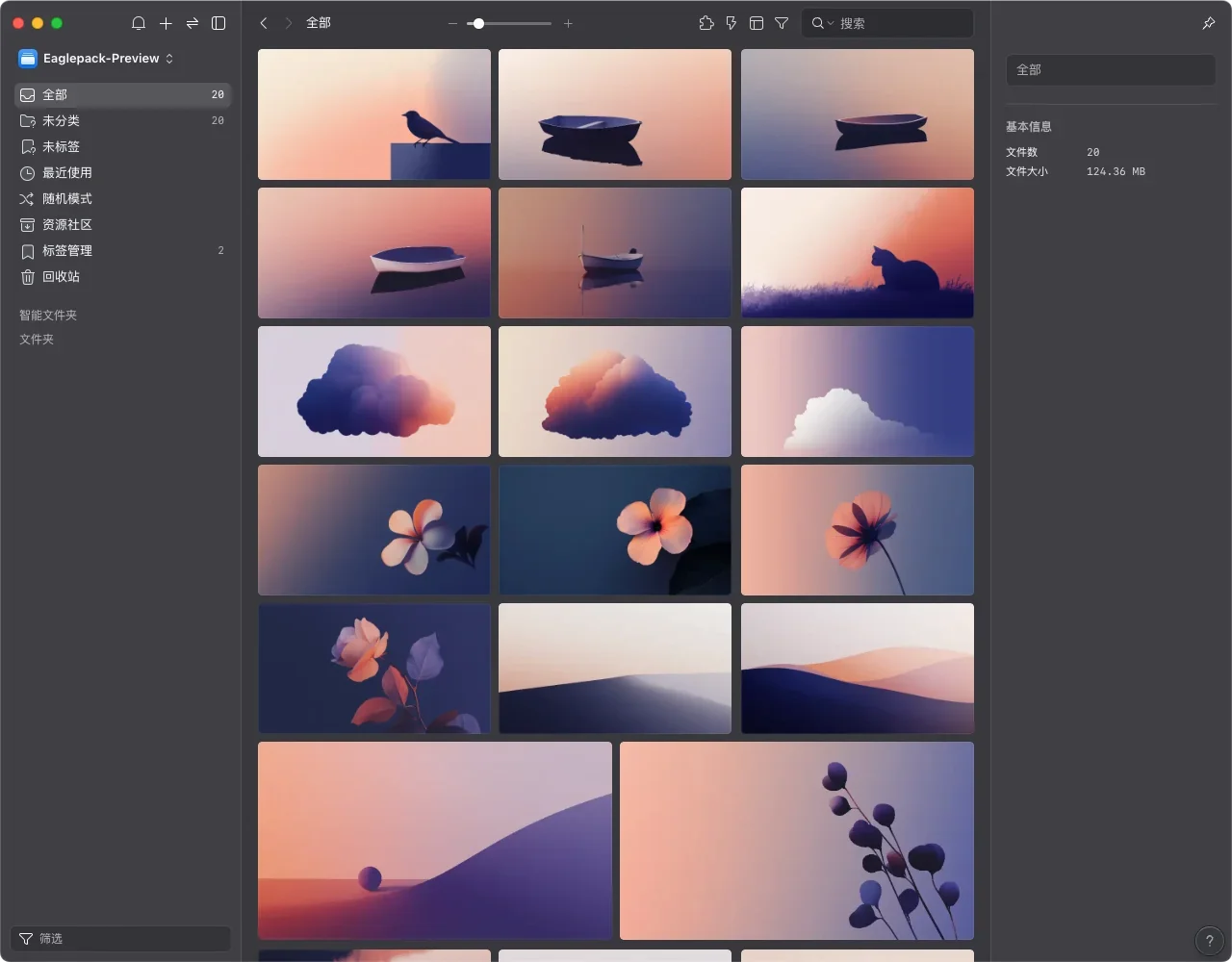
Task: Toggle the left sidebar panel icon
Action: [218, 23]
